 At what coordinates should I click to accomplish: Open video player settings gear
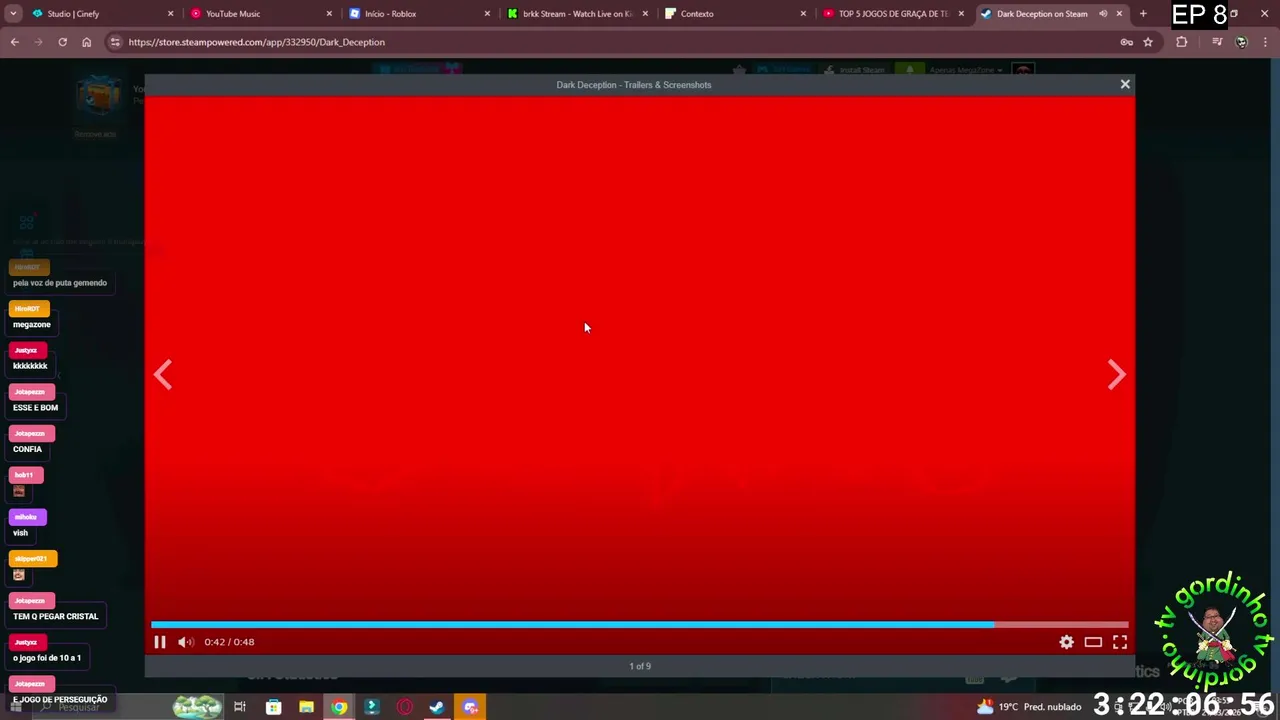point(1066,642)
